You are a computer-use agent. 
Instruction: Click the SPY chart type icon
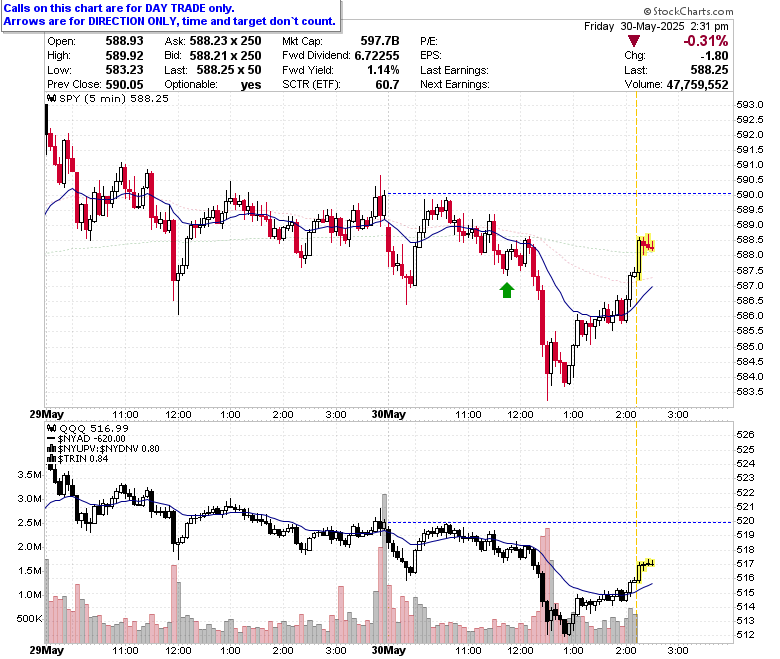[x=52, y=98]
